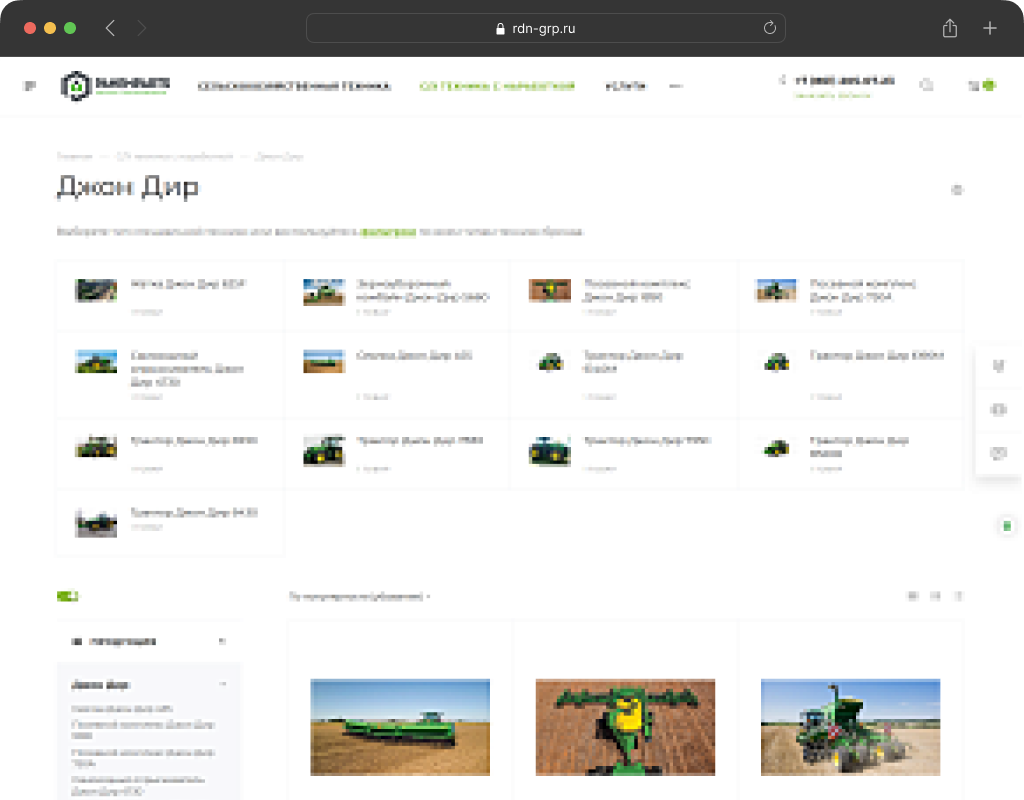The height and width of the screenshot is (800, 1024).
Task: Click the site logo in the header
Action: 115,86
